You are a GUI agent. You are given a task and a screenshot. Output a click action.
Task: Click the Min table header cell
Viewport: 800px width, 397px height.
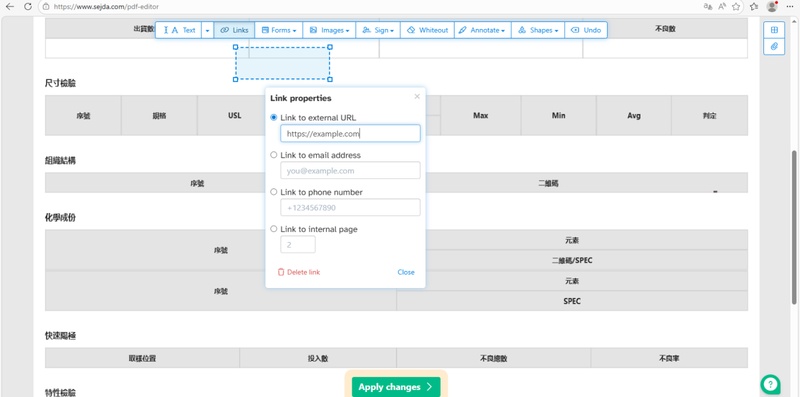(559, 115)
